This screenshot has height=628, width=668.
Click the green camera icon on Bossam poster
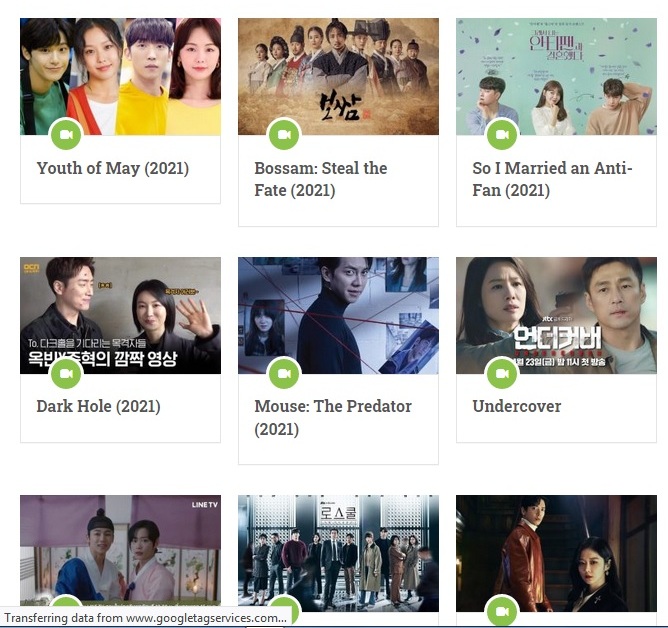[284, 135]
